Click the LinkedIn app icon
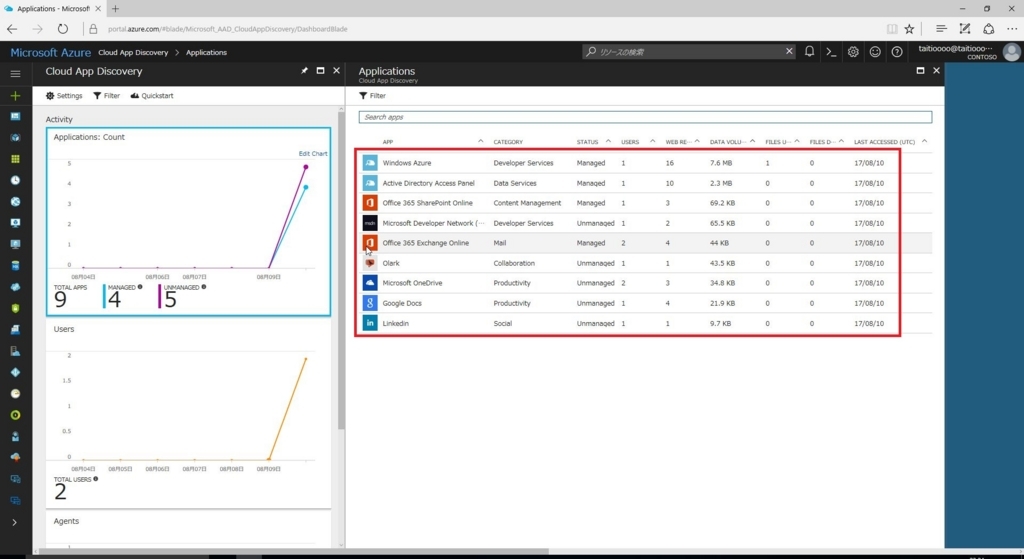 click(x=370, y=323)
